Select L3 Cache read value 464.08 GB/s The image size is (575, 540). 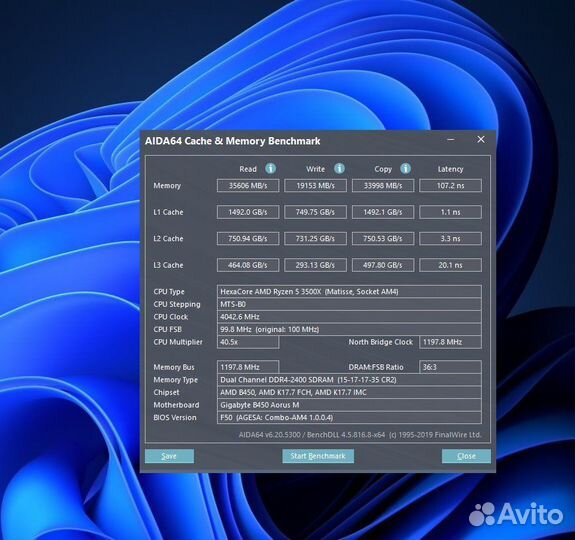pyautogui.click(x=248, y=265)
